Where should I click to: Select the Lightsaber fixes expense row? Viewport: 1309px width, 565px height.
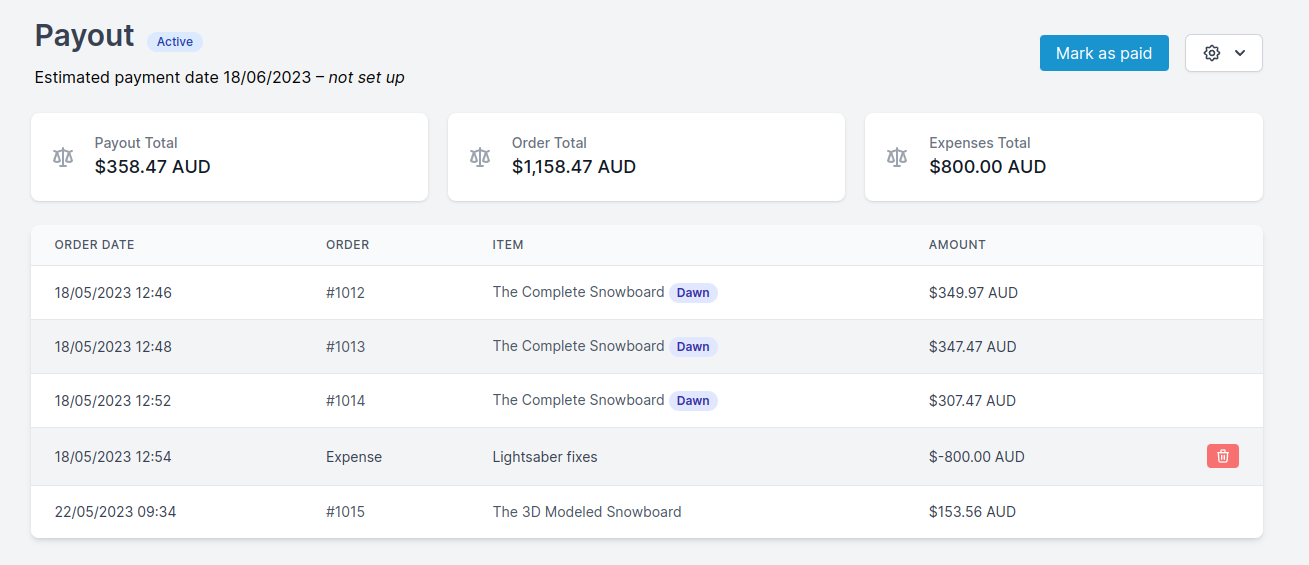[x=544, y=457]
